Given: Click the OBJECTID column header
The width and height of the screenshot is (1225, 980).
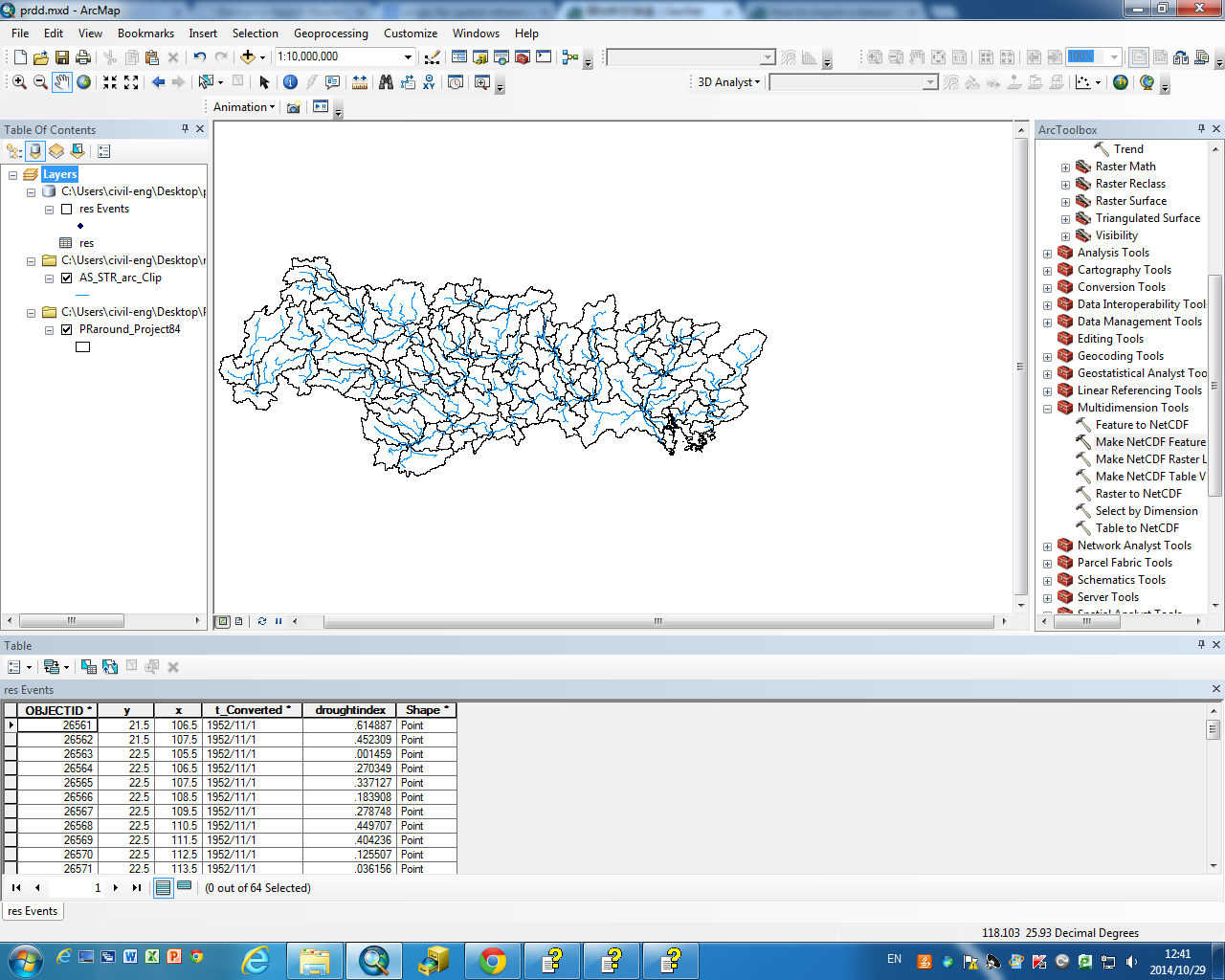Looking at the screenshot, I should pyautogui.click(x=57, y=710).
